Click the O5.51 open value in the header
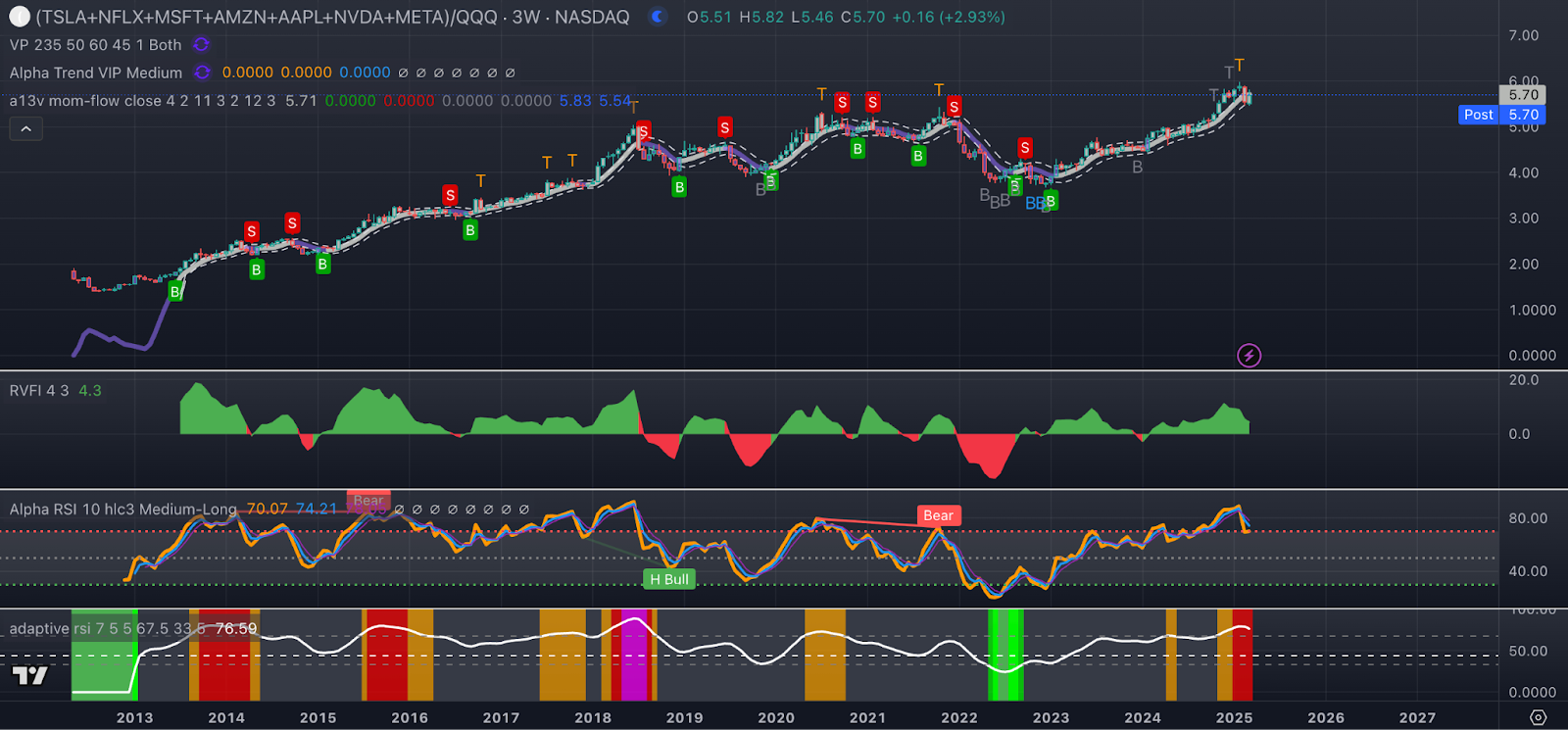 pos(710,17)
